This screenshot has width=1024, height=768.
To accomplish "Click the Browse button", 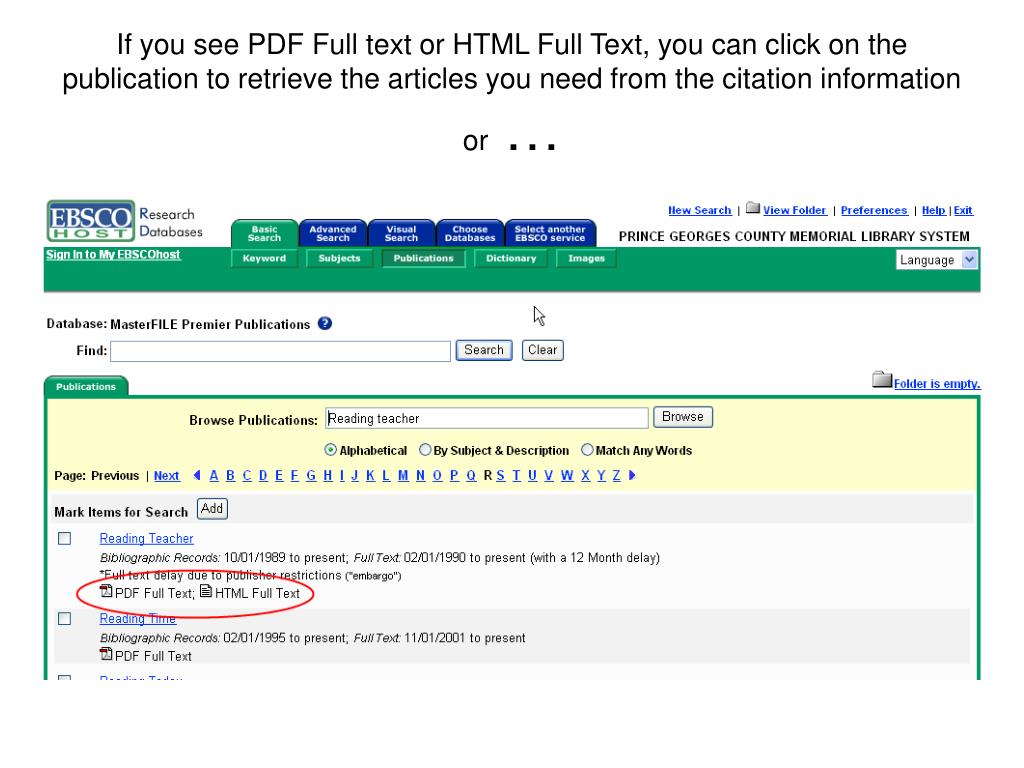I will click(x=682, y=417).
